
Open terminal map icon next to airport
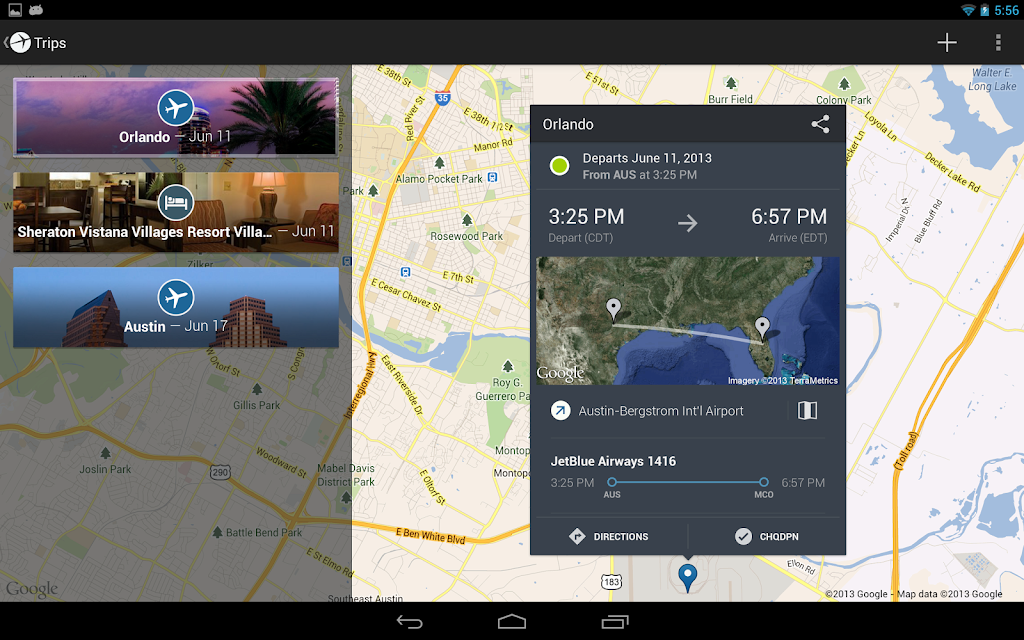pyautogui.click(x=807, y=410)
